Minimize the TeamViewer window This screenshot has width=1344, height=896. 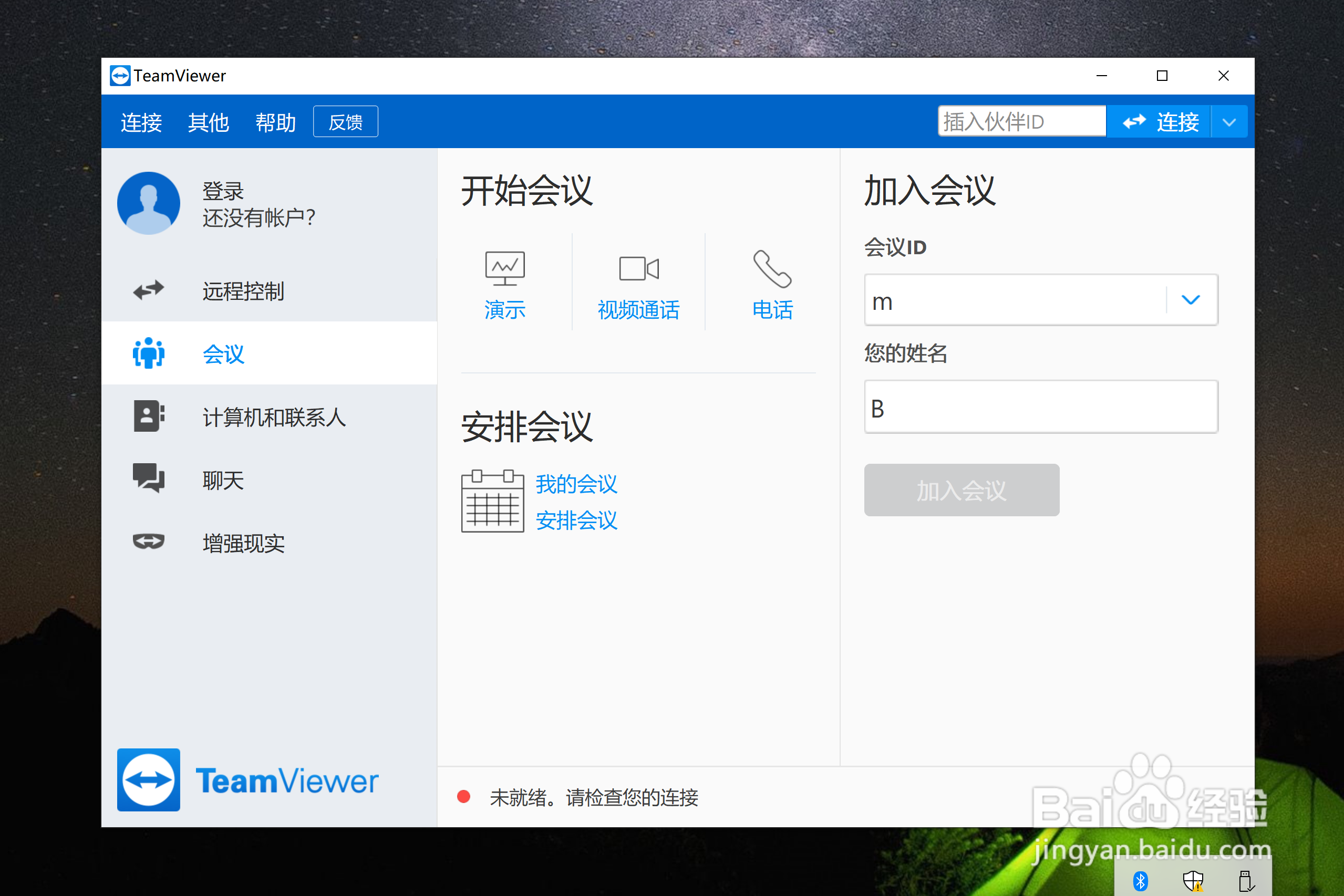(1102, 76)
